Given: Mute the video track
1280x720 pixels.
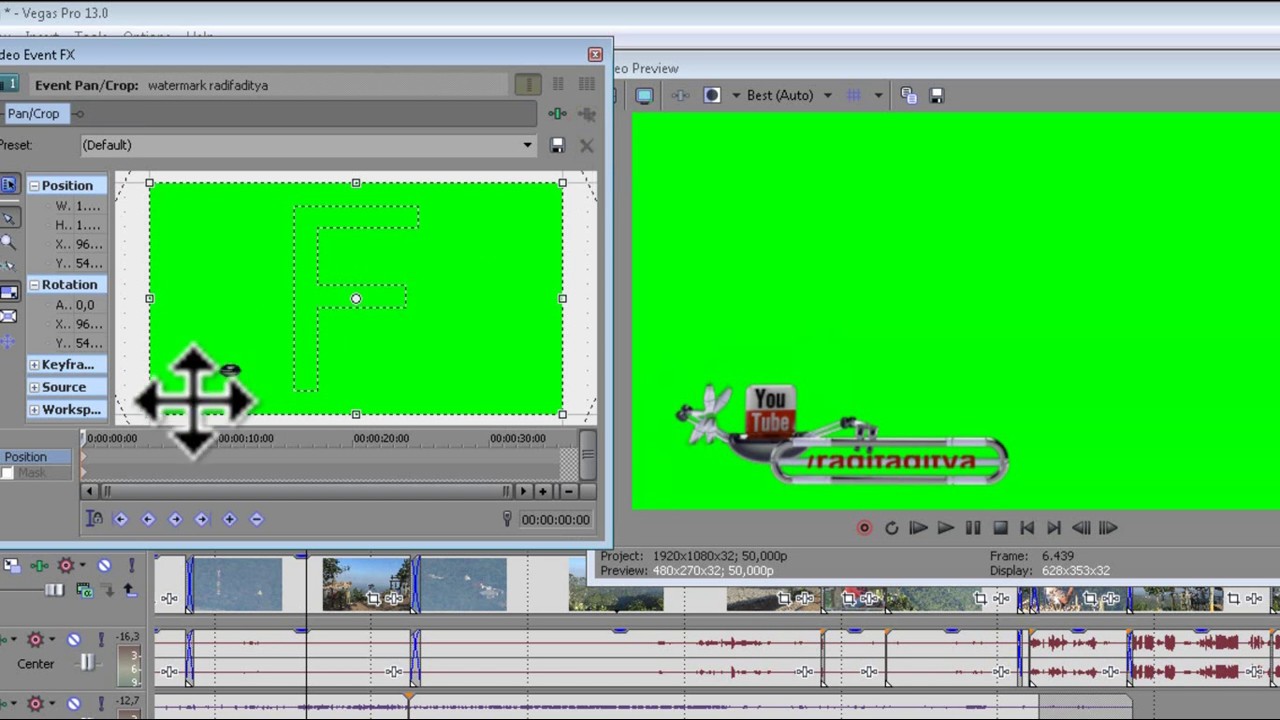Looking at the screenshot, I should [104, 566].
